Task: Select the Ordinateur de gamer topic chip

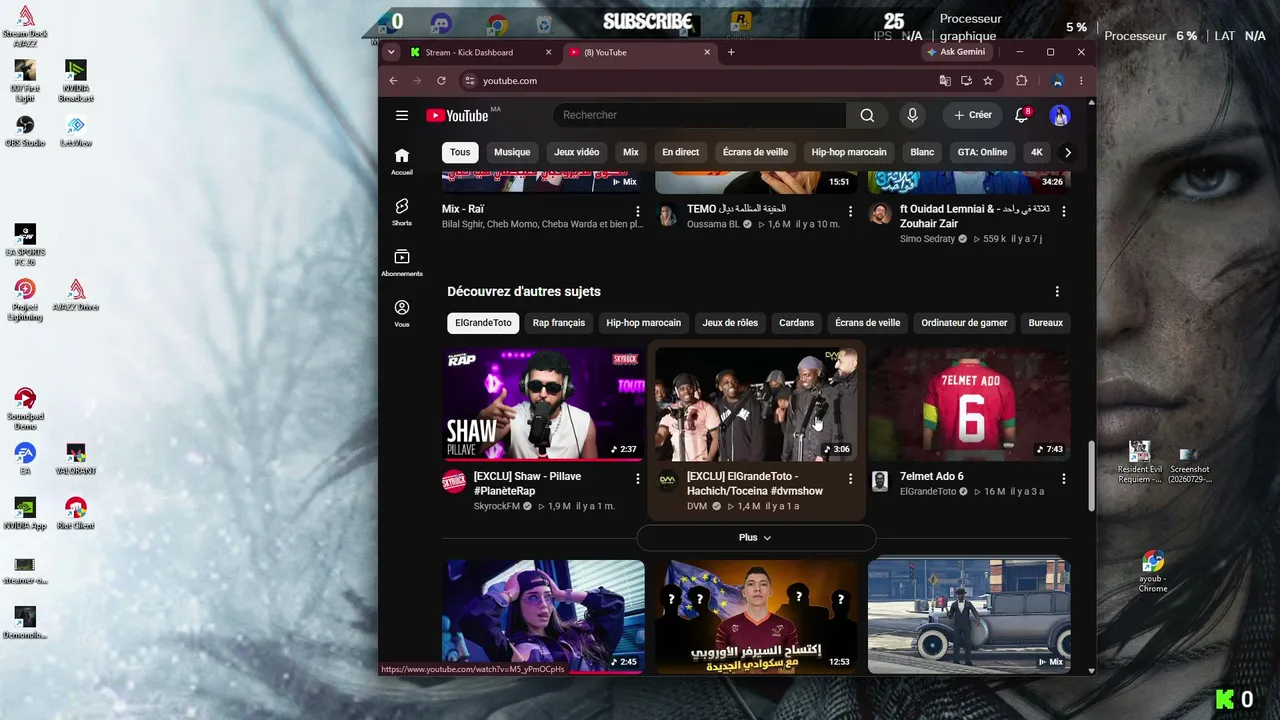Action: (964, 323)
